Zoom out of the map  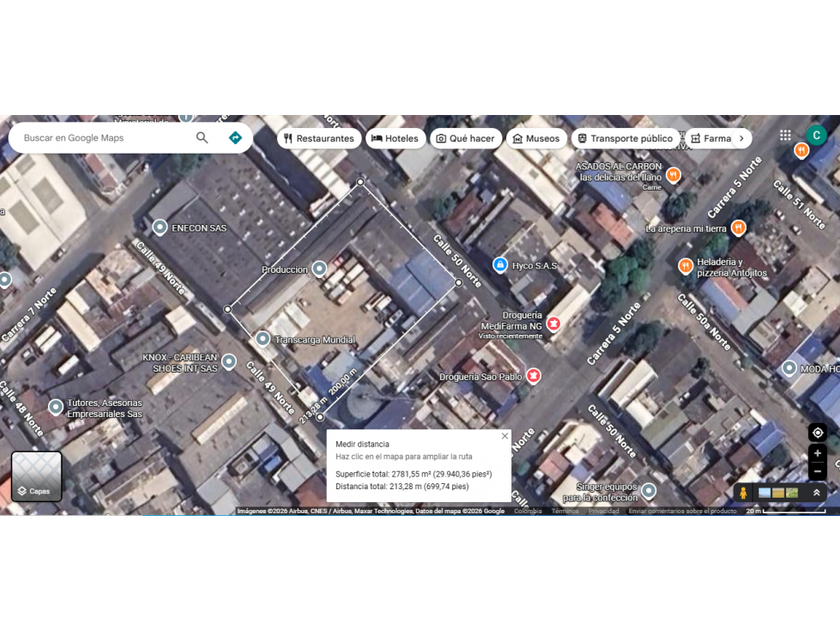click(x=817, y=471)
